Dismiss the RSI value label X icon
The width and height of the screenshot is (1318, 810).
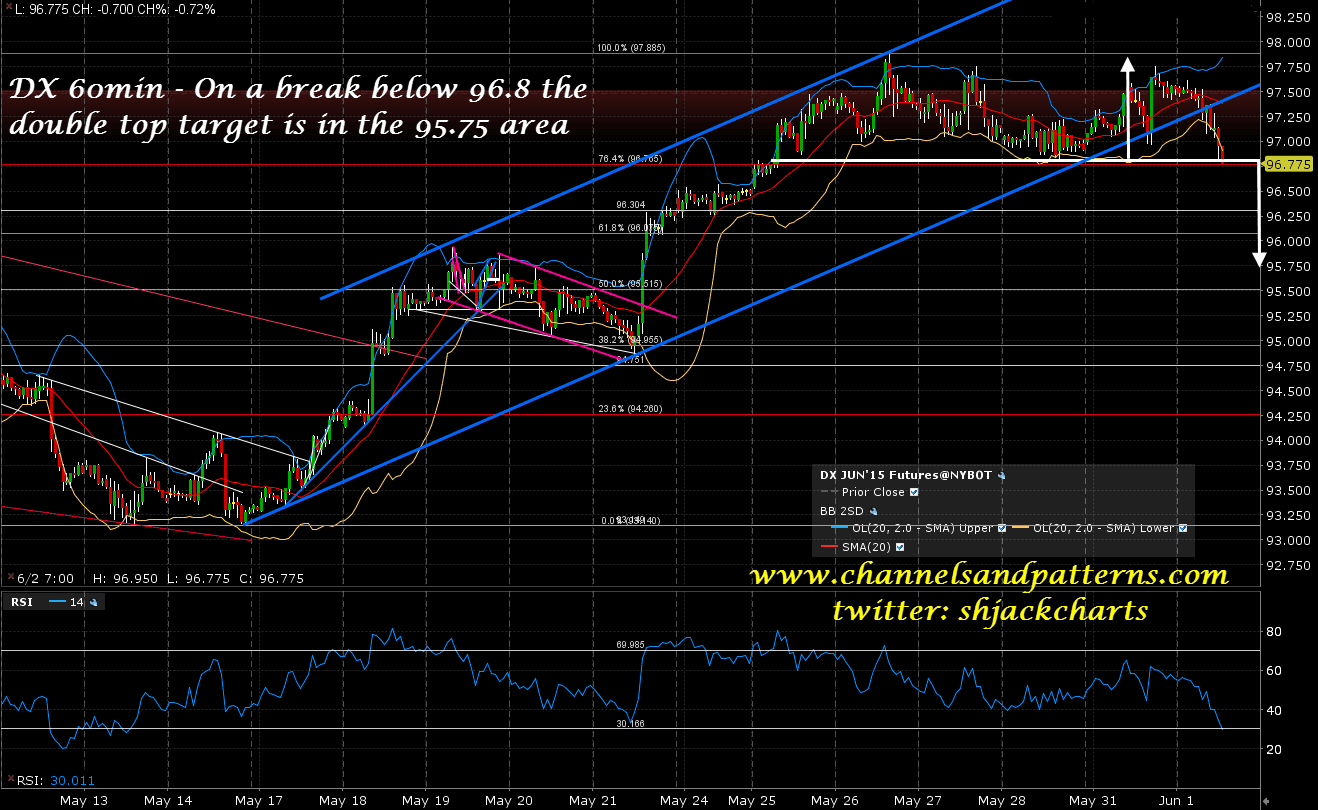click(11, 780)
